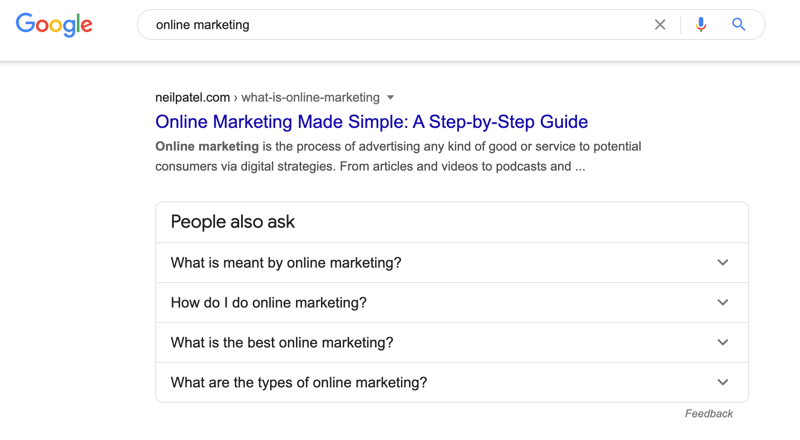Clear the search query with the X icon
Screen dimensions: 800x440
click(660, 25)
